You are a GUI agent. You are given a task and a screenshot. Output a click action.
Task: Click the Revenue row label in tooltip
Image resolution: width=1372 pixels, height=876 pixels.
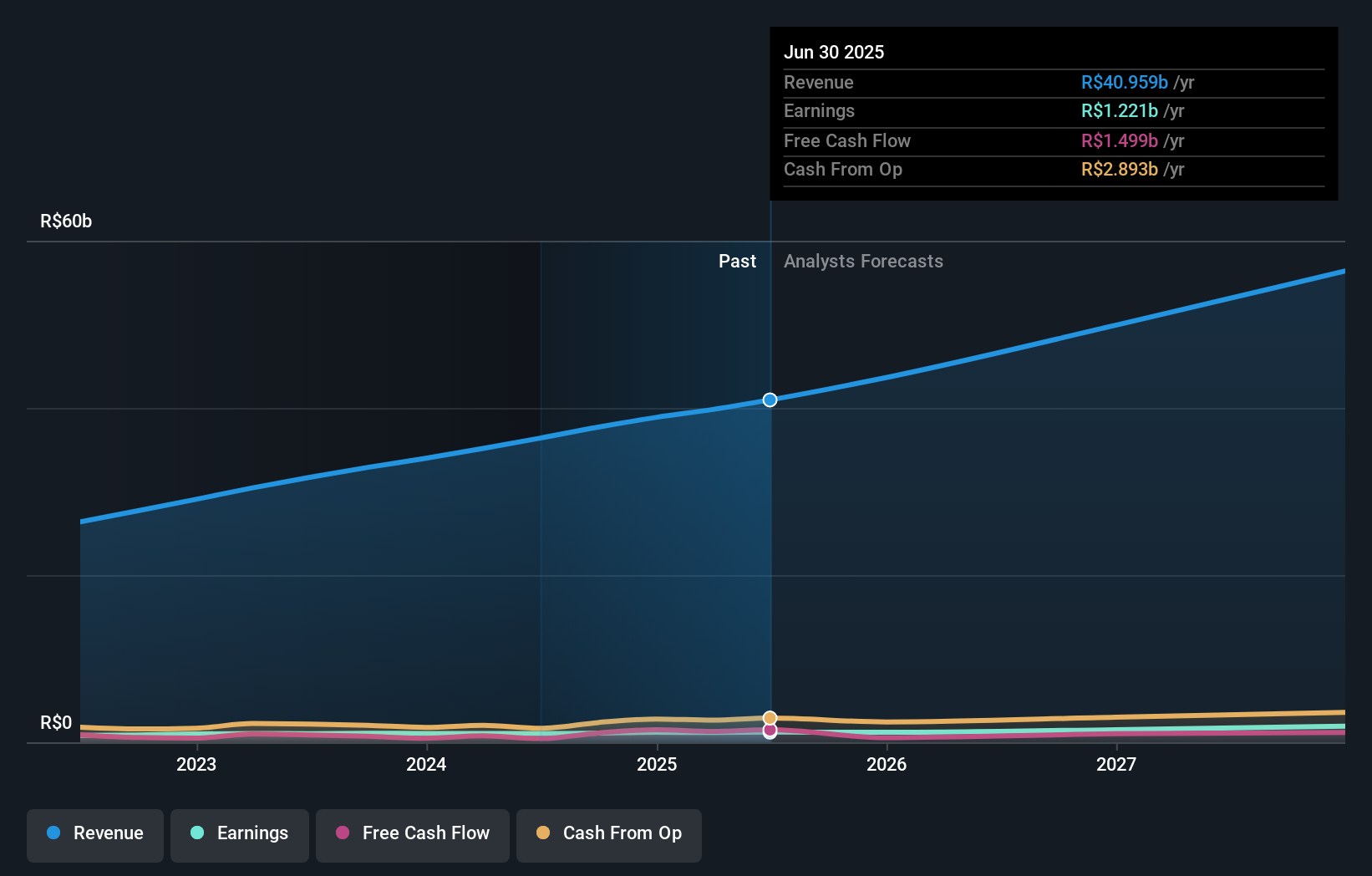[x=819, y=82]
